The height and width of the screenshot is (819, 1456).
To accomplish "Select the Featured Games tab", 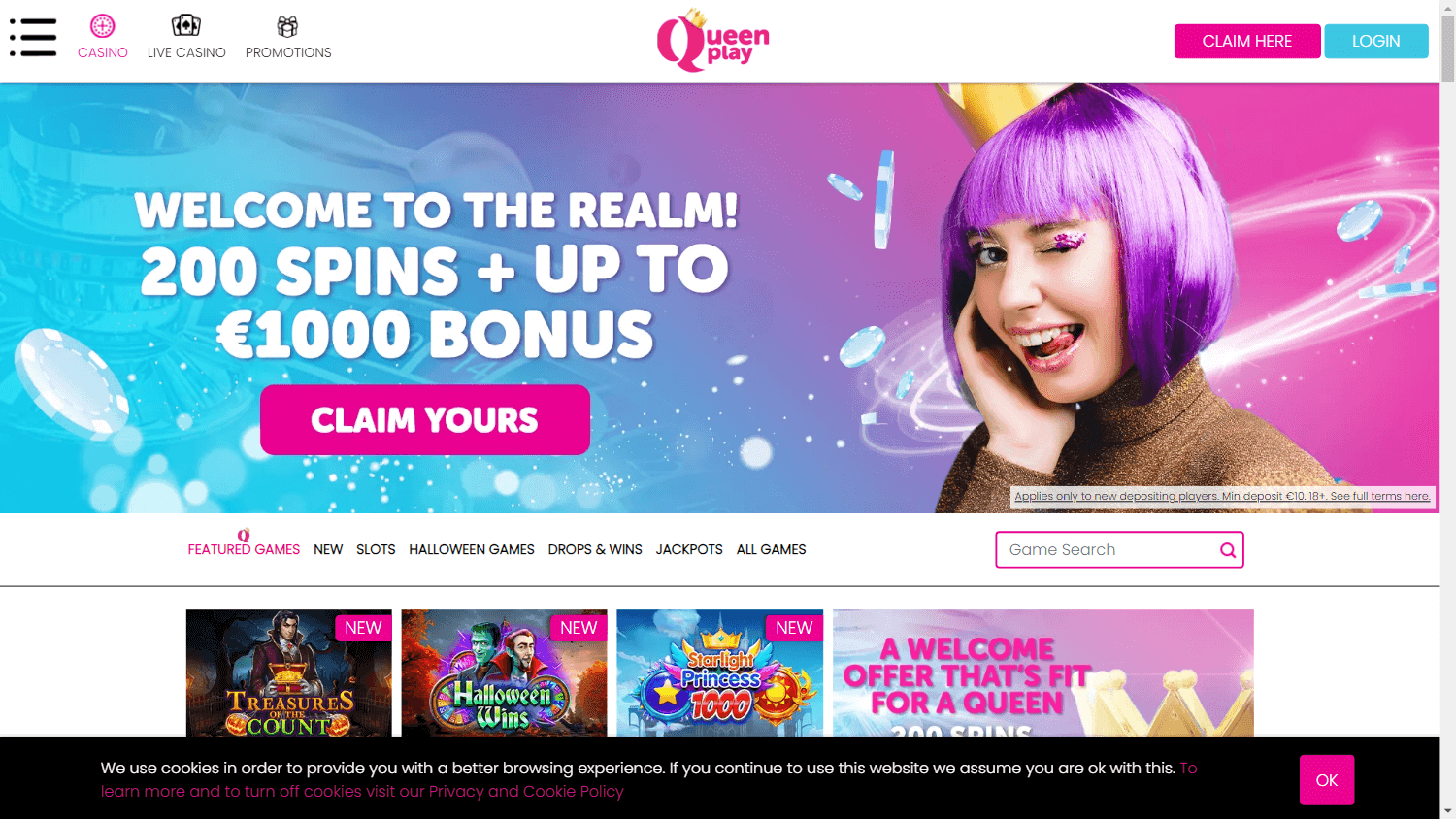I will [x=244, y=549].
